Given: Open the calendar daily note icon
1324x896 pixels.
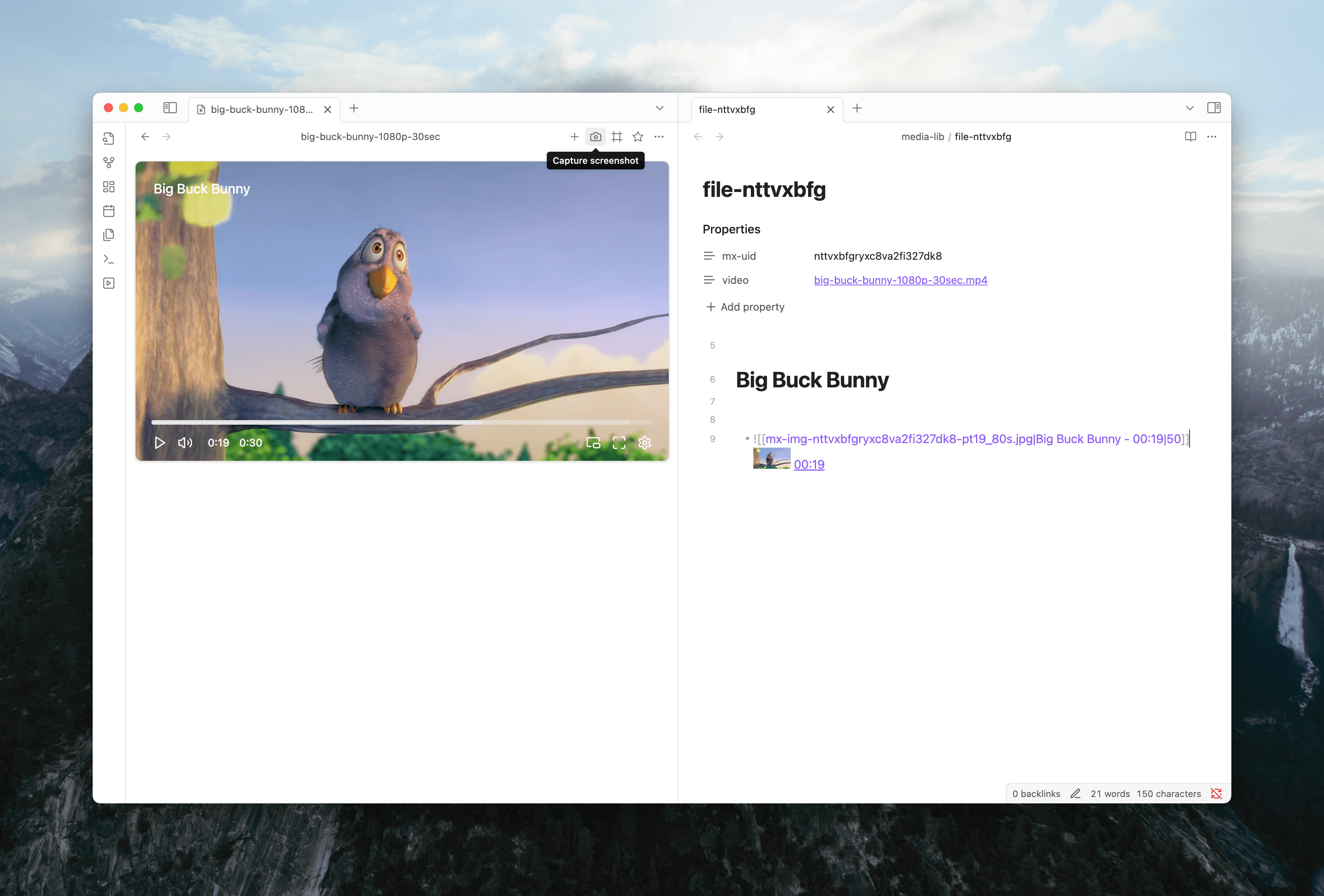Looking at the screenshot, I should click(x=109, y=211).
